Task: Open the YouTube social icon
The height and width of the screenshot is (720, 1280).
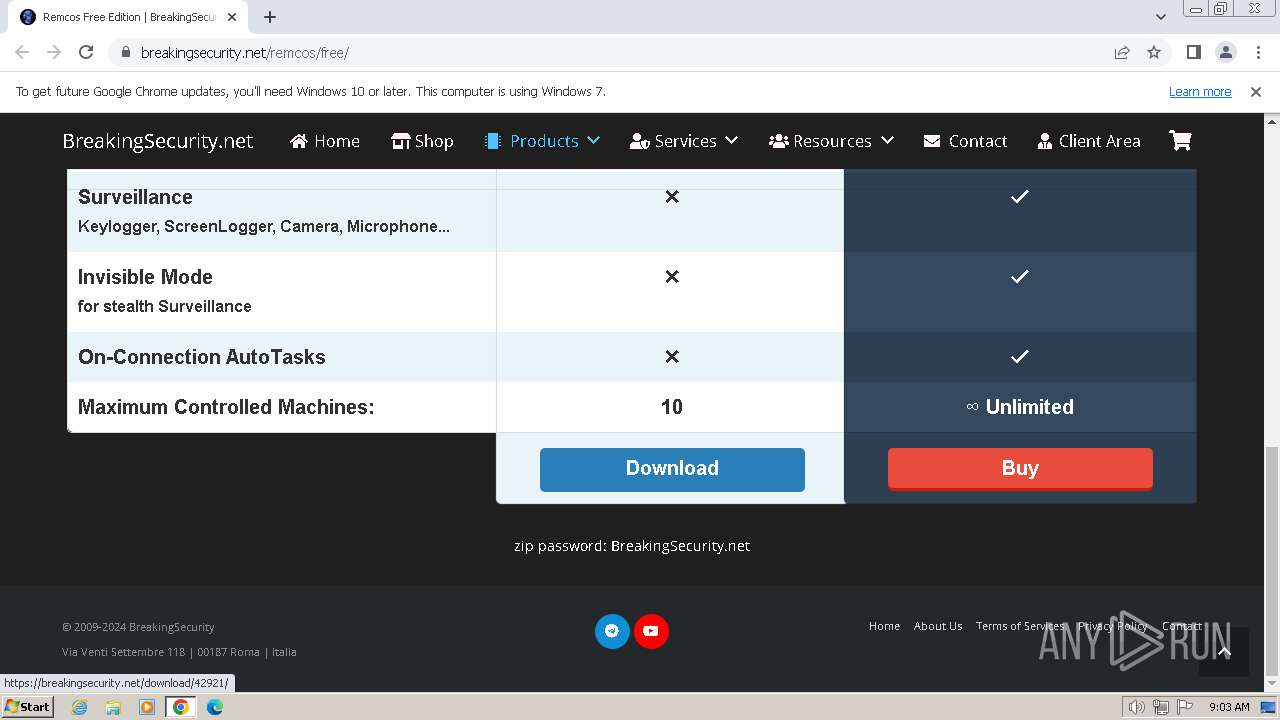Action: [x=651, y=631]
